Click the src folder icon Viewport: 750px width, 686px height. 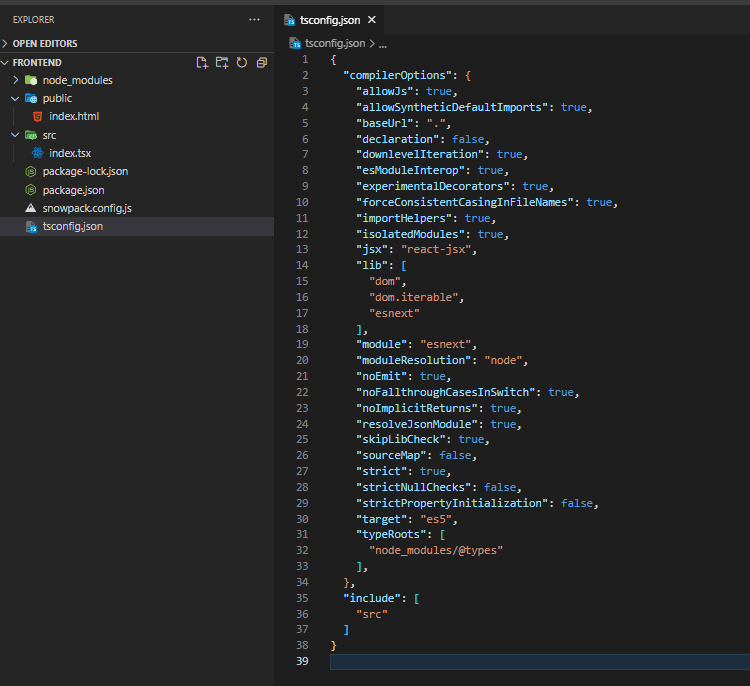(x=31, y=135)
